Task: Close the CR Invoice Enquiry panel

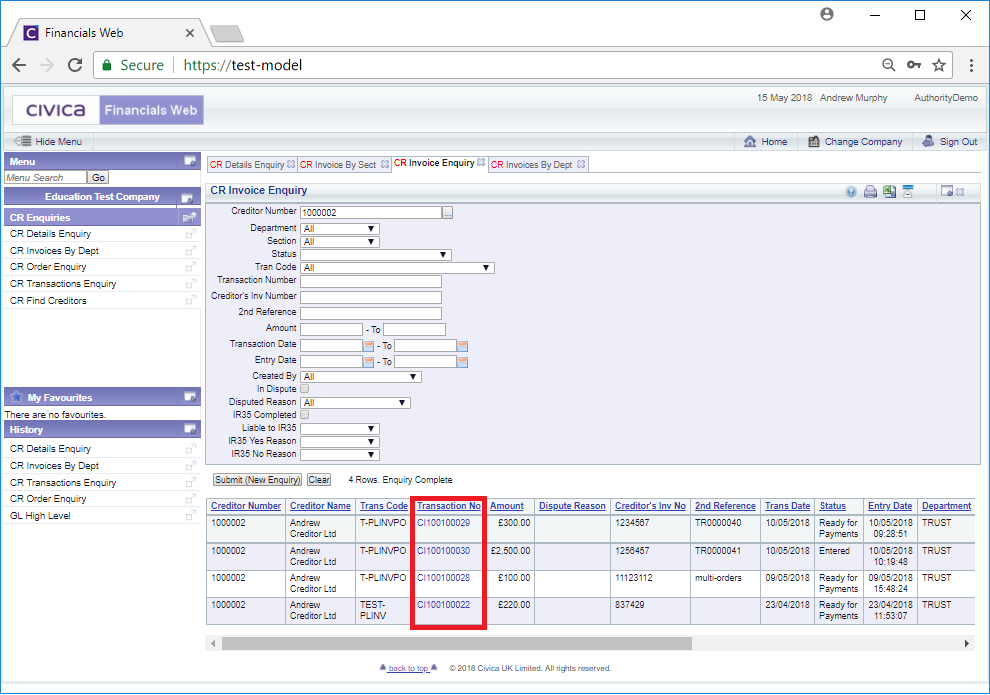Action: point(960,192)
